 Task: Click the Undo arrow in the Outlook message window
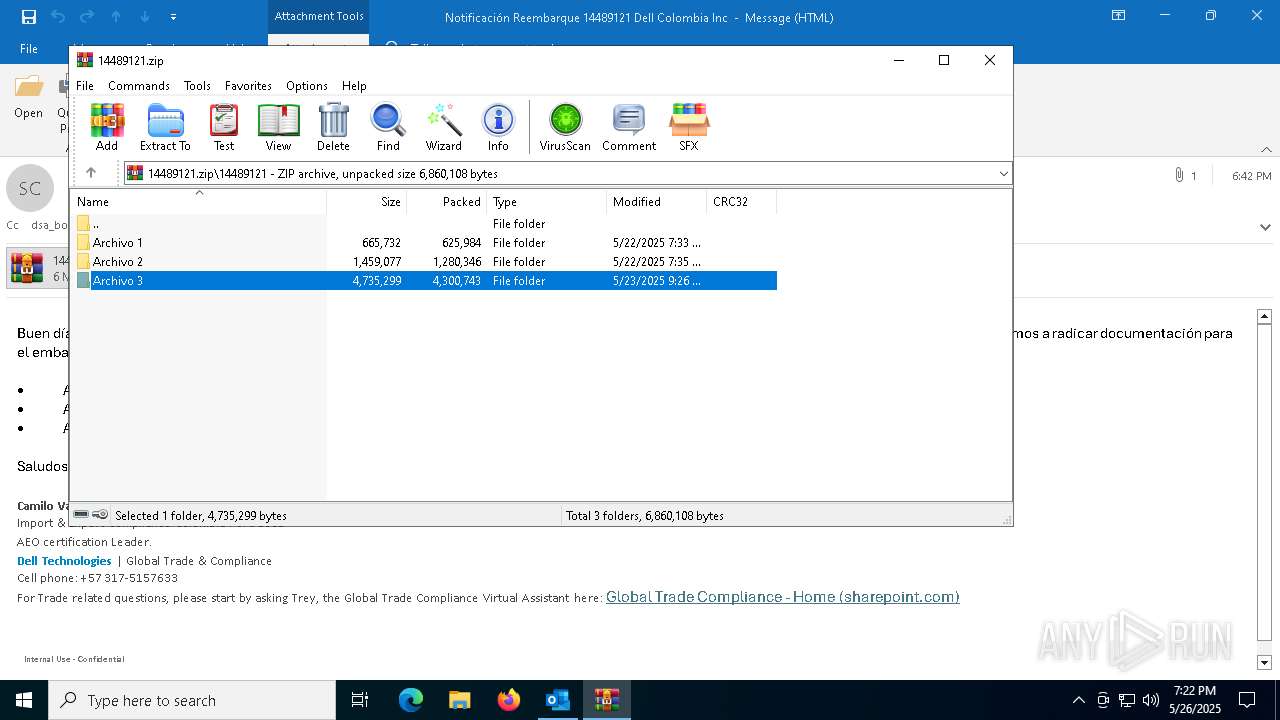coord(58,17)
